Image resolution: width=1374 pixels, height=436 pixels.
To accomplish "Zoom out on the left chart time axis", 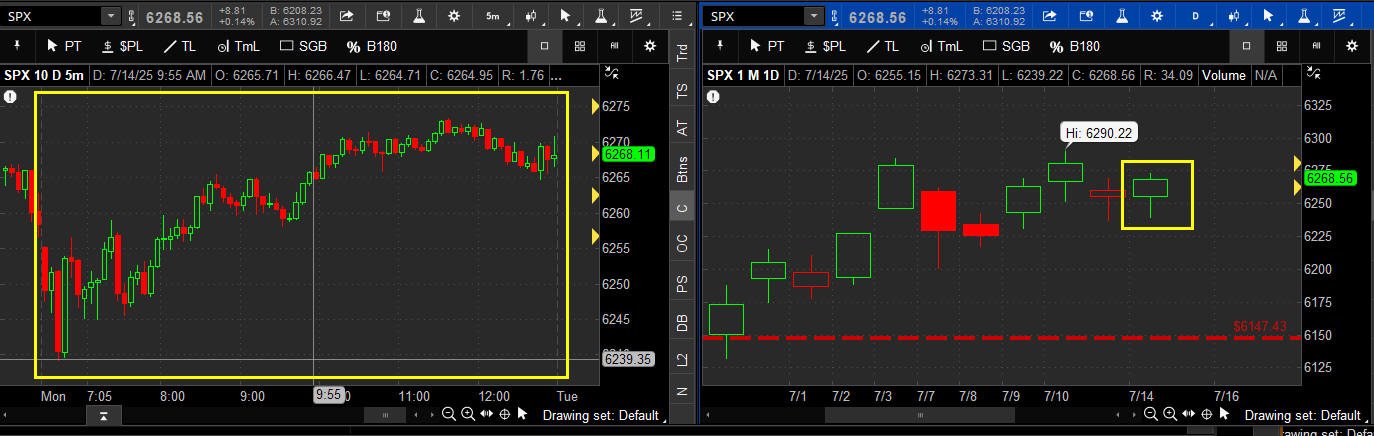I will tap(450, 415).
